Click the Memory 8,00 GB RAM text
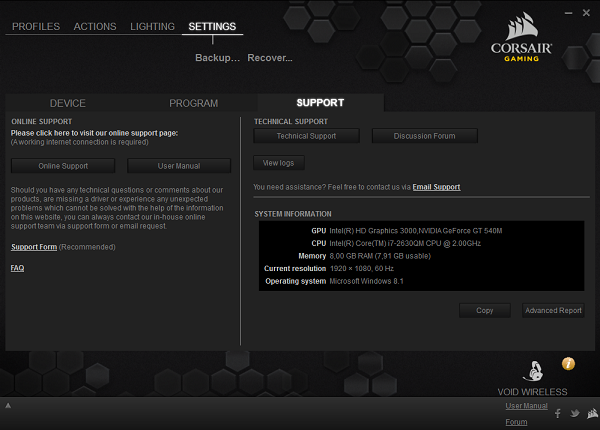This screenshot has height=430, width=600. pos(380,256)
